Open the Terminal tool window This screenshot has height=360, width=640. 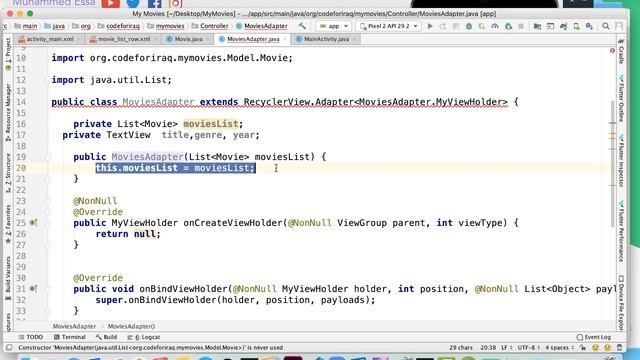click(x=69, y=337)
